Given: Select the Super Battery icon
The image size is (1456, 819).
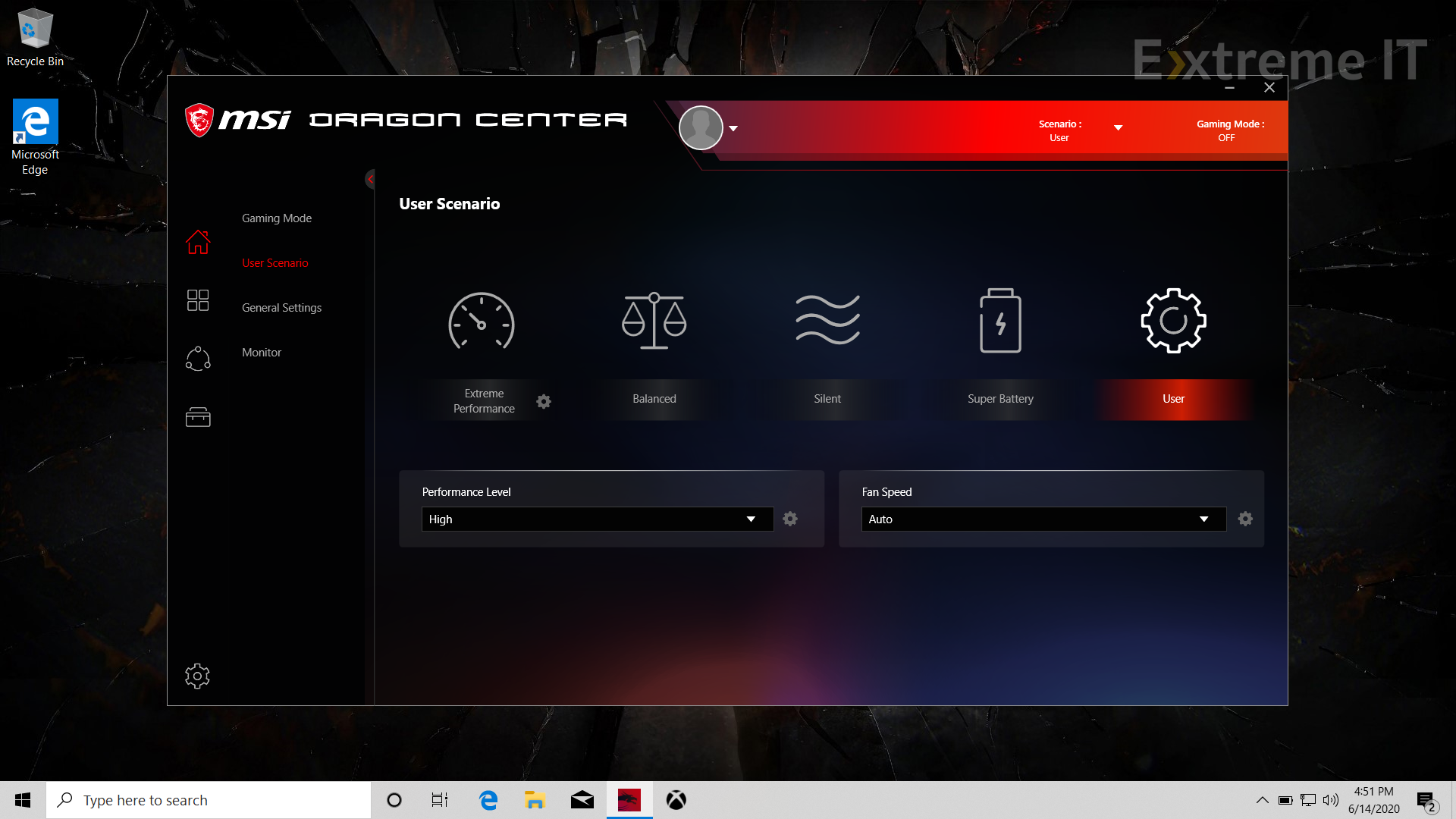Looking at the screenshot, I should 1000,320.
